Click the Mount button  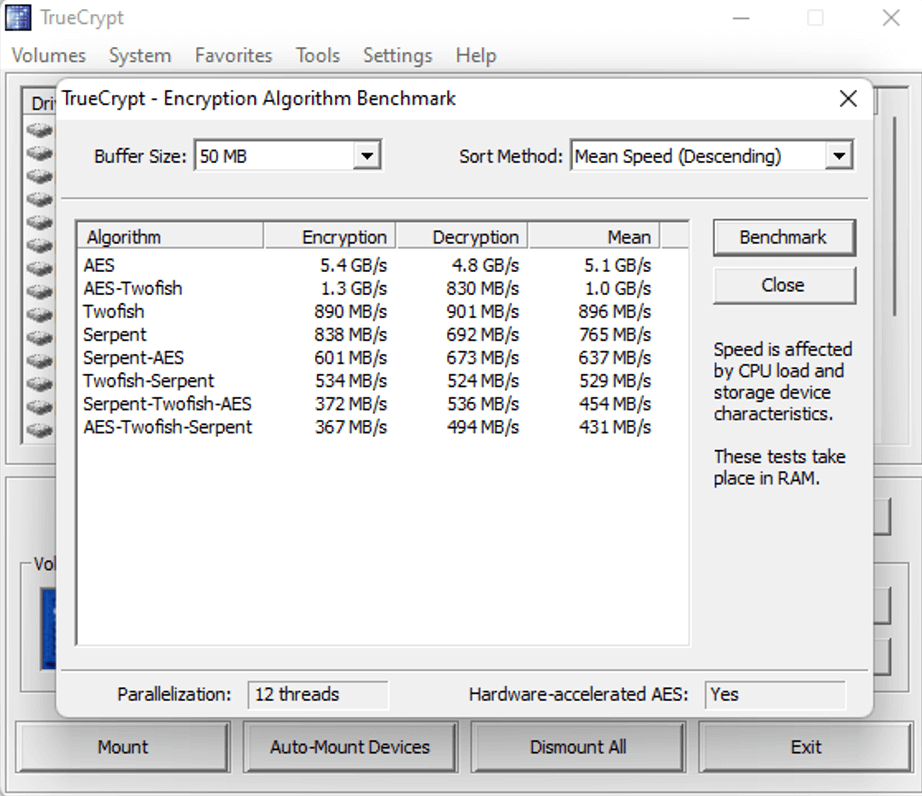point(121,746)
